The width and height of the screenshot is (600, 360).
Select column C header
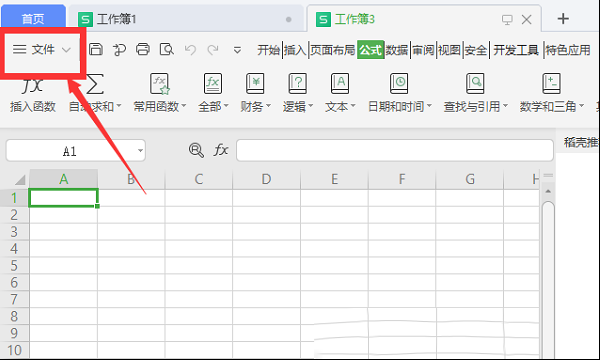[x=199, y=179]
